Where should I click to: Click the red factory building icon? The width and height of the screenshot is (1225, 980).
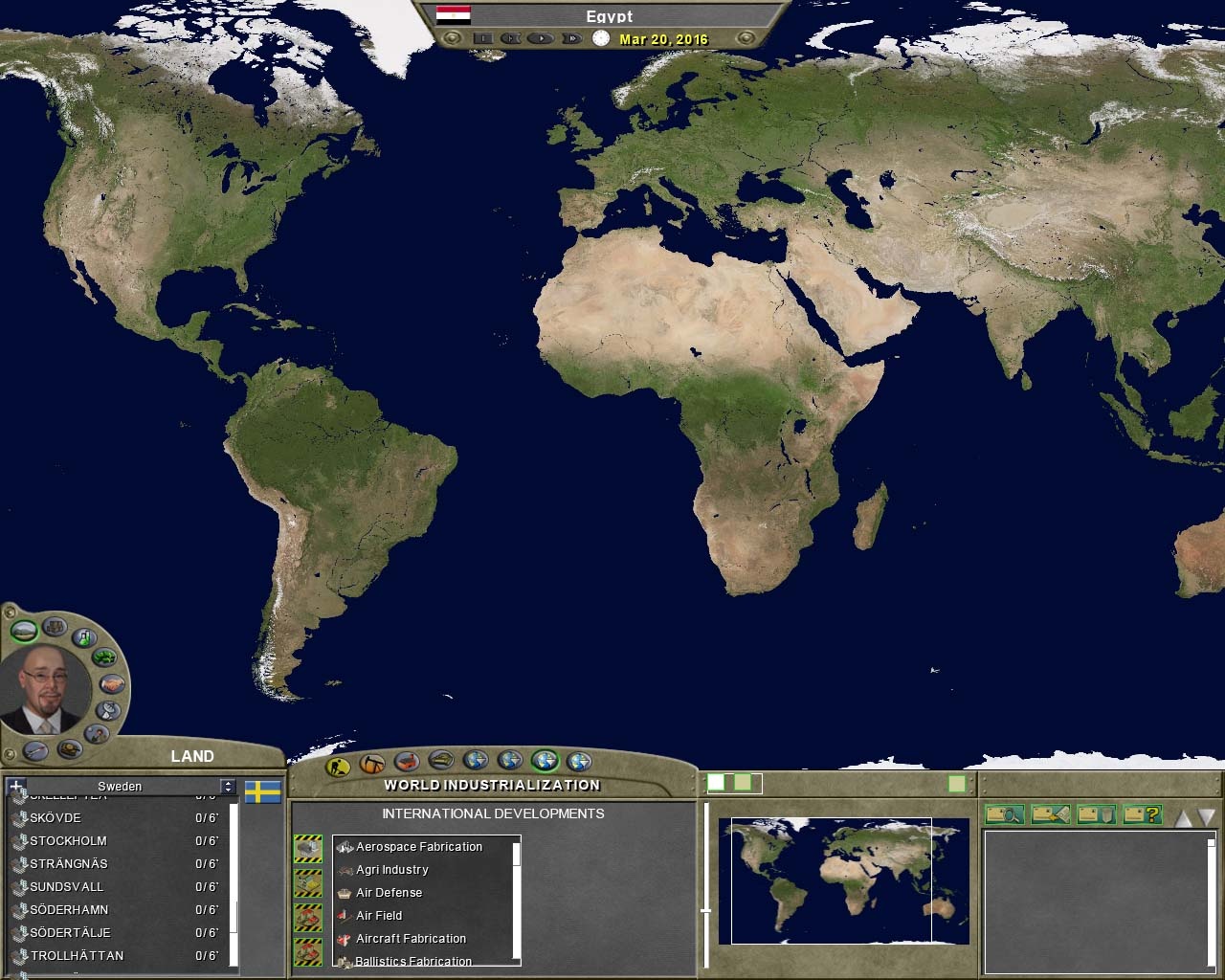(407, 763)
